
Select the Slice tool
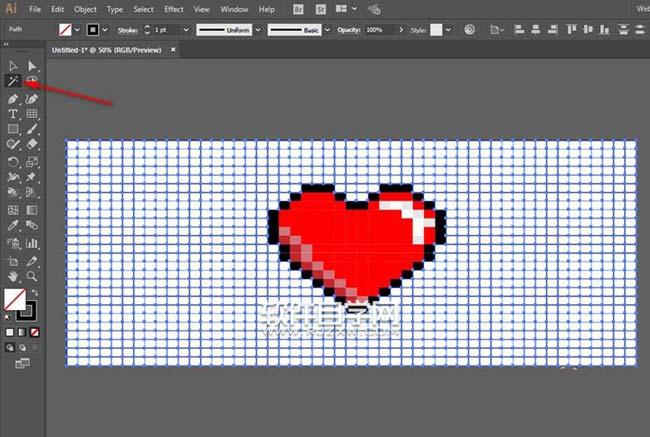(x=32, y=261)
